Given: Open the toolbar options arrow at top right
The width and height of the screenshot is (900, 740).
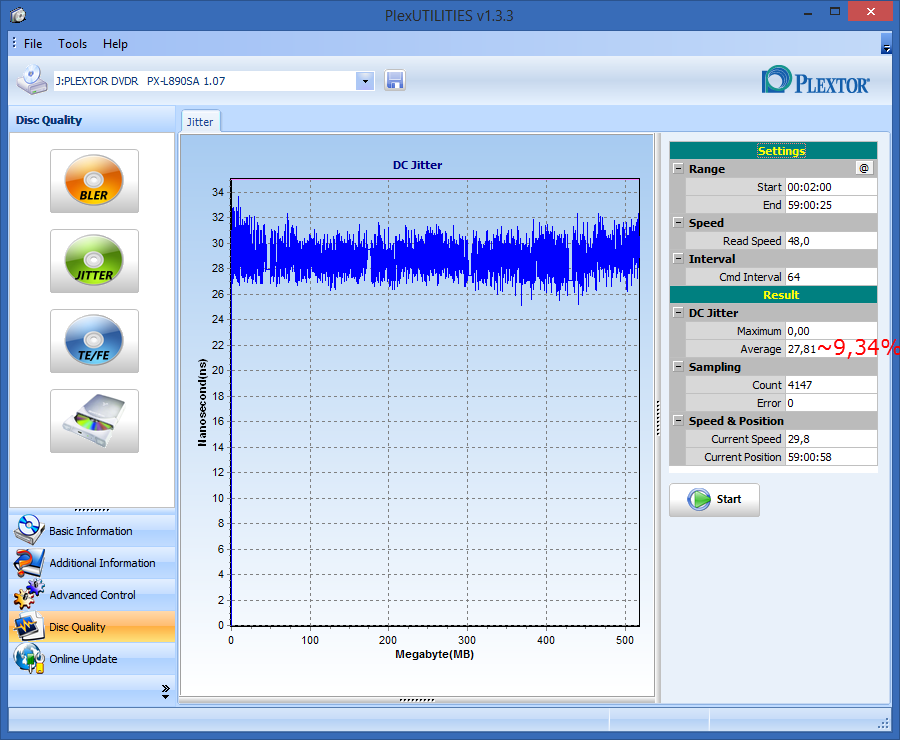Looking at the screenshot, I should (x=886, y=44).
